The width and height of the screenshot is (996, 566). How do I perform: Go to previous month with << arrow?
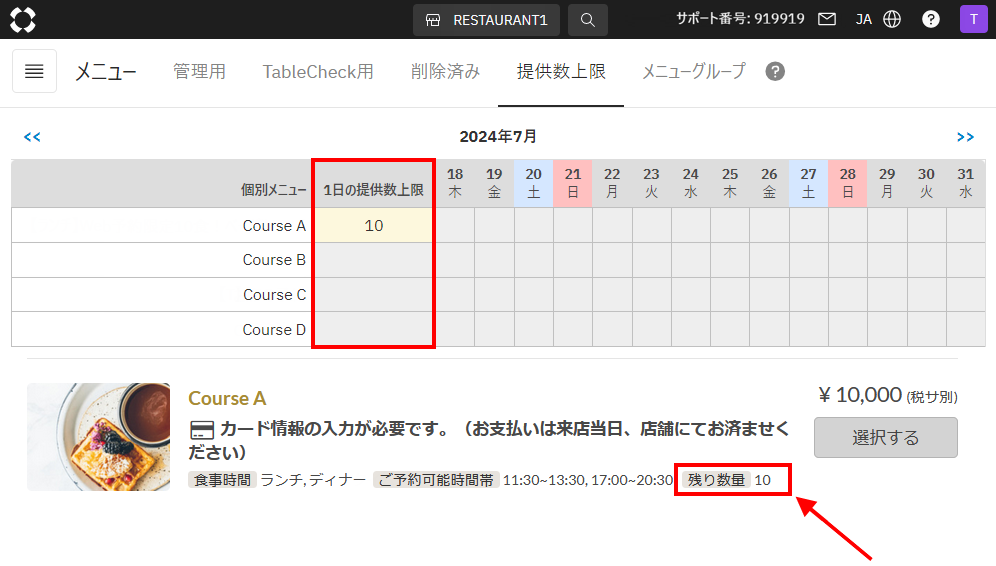pyautogui.click(x=32, y=137)
